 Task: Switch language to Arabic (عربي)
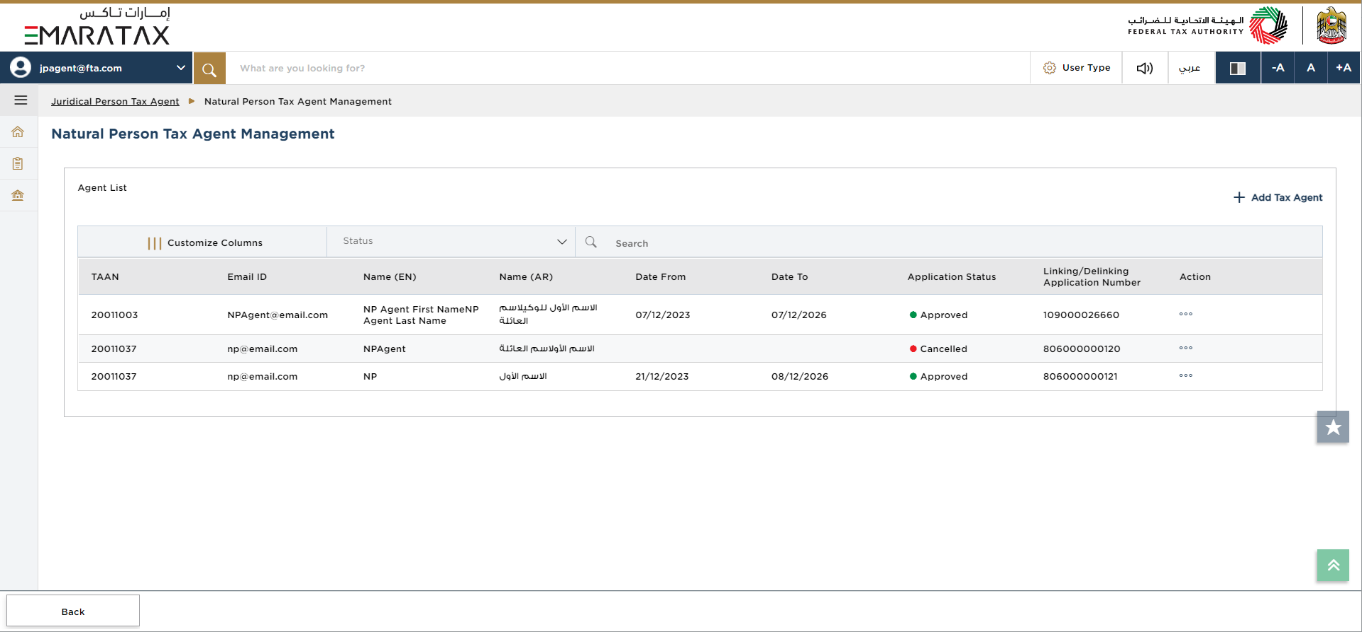[1190, 68]
